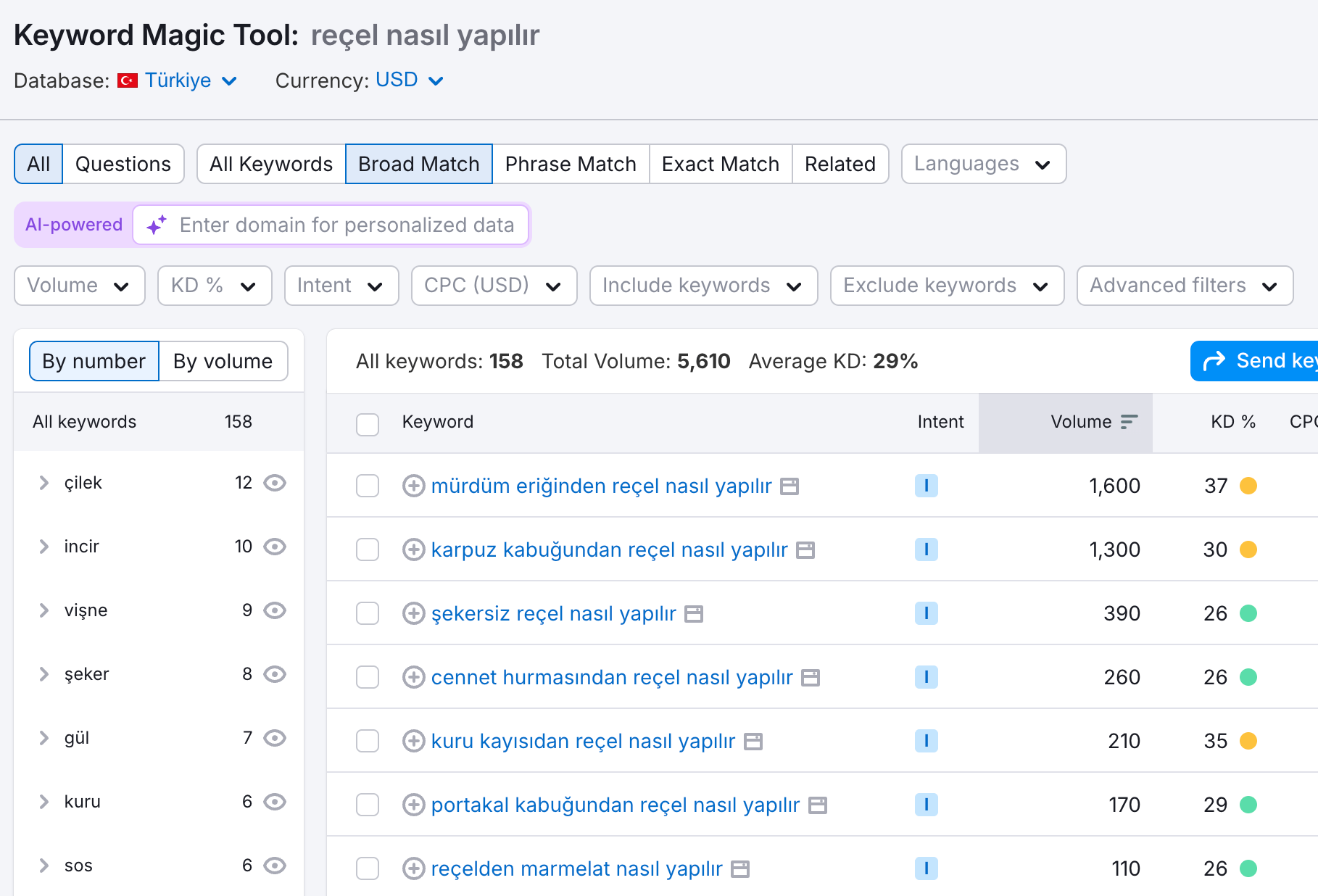Click plus icon beside mürdüm eriğinden keyword
The width and height of the screenshot is (1318, 896).
pos(413,486)
